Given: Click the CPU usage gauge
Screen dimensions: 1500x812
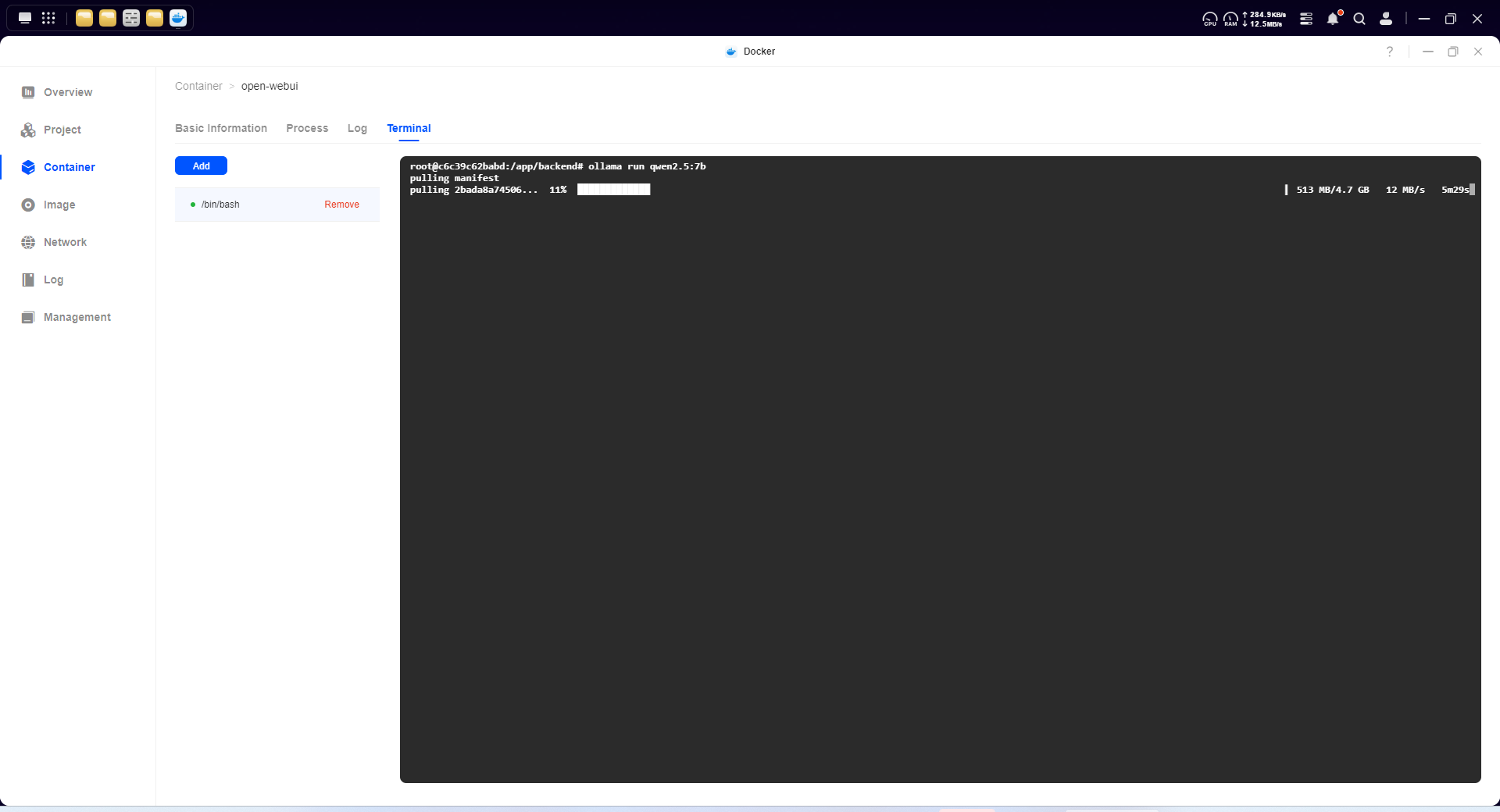Looking at the screenshot, I should (x=1209, y=19).
